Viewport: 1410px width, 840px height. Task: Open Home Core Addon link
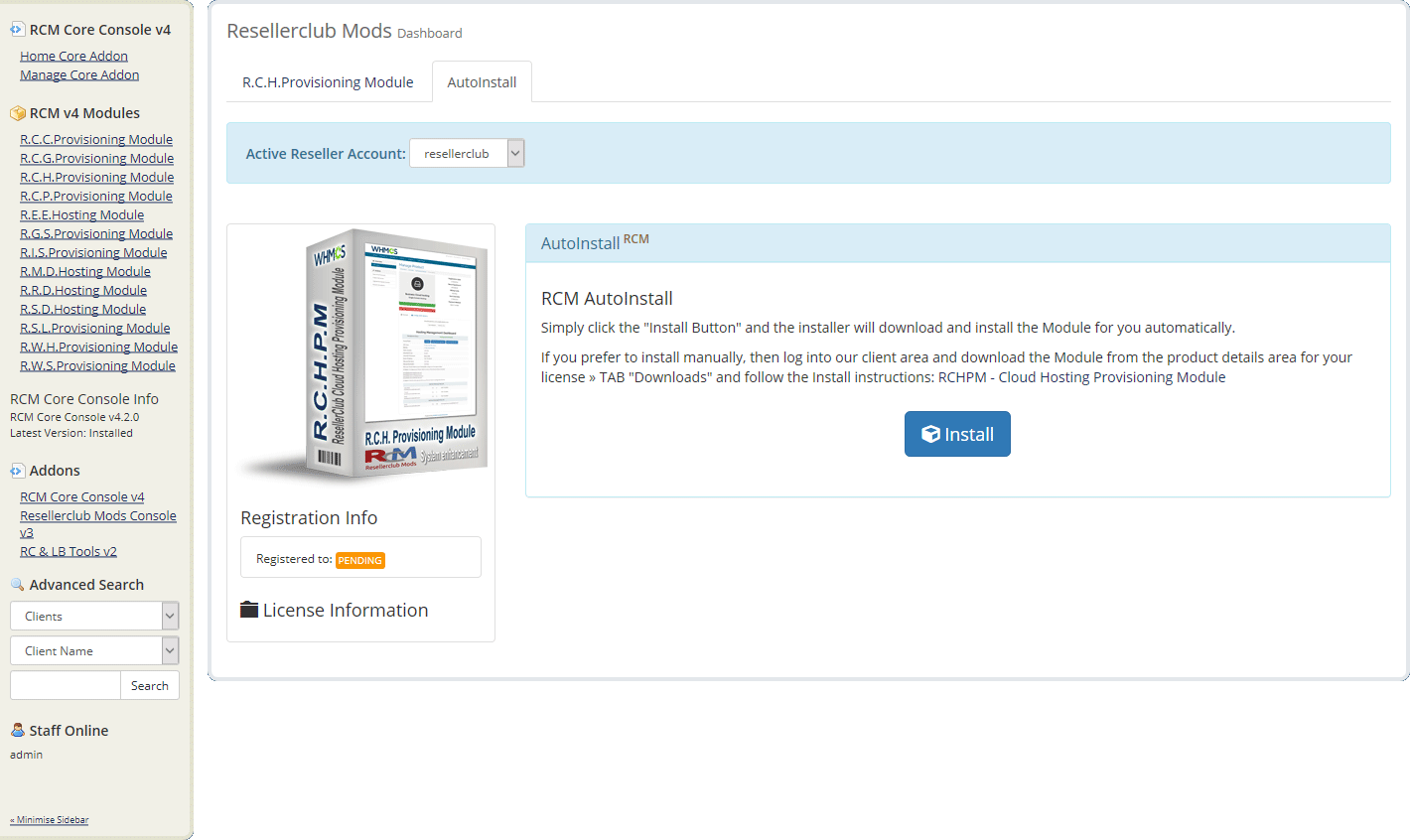point(73,56)
